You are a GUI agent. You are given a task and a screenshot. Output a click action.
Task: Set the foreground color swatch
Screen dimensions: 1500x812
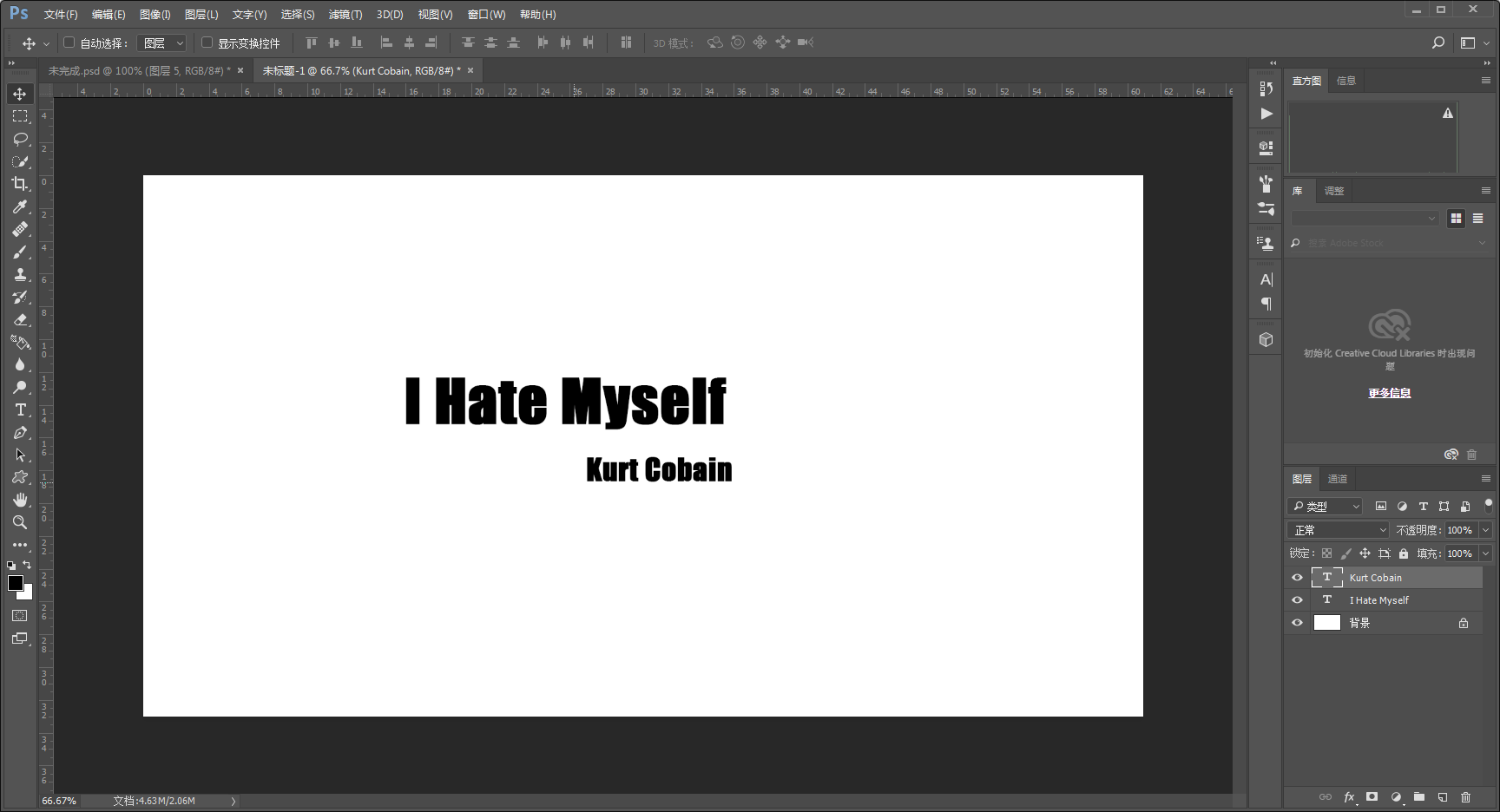(x=15, y=583)
